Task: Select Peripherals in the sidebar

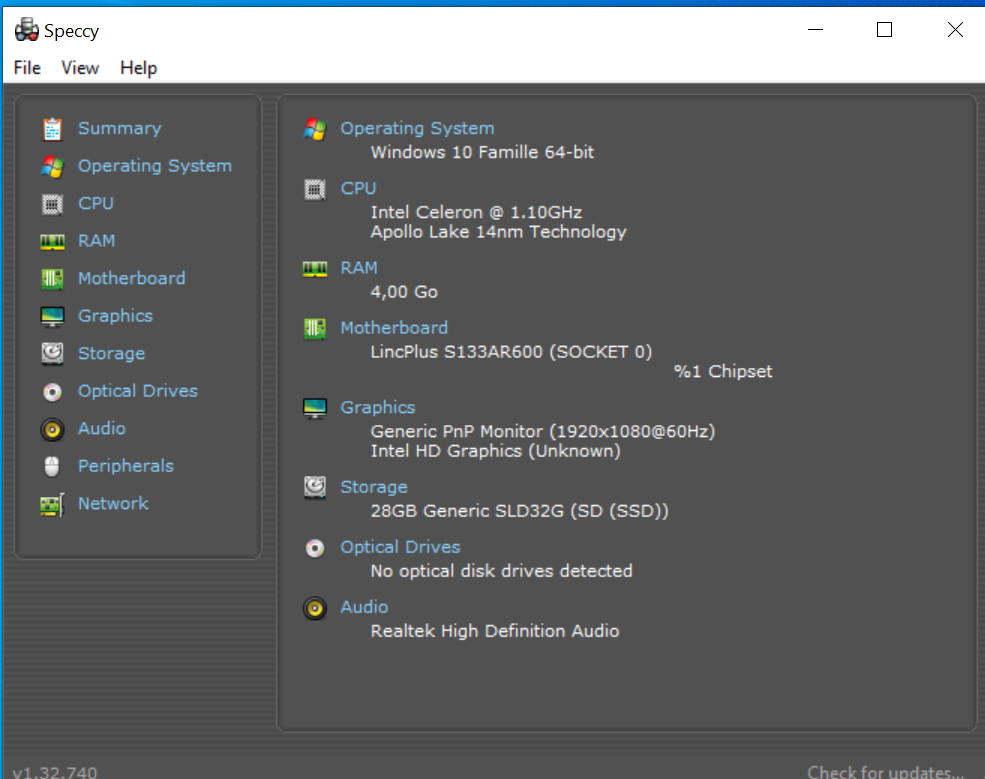Action: pos(126,466)
